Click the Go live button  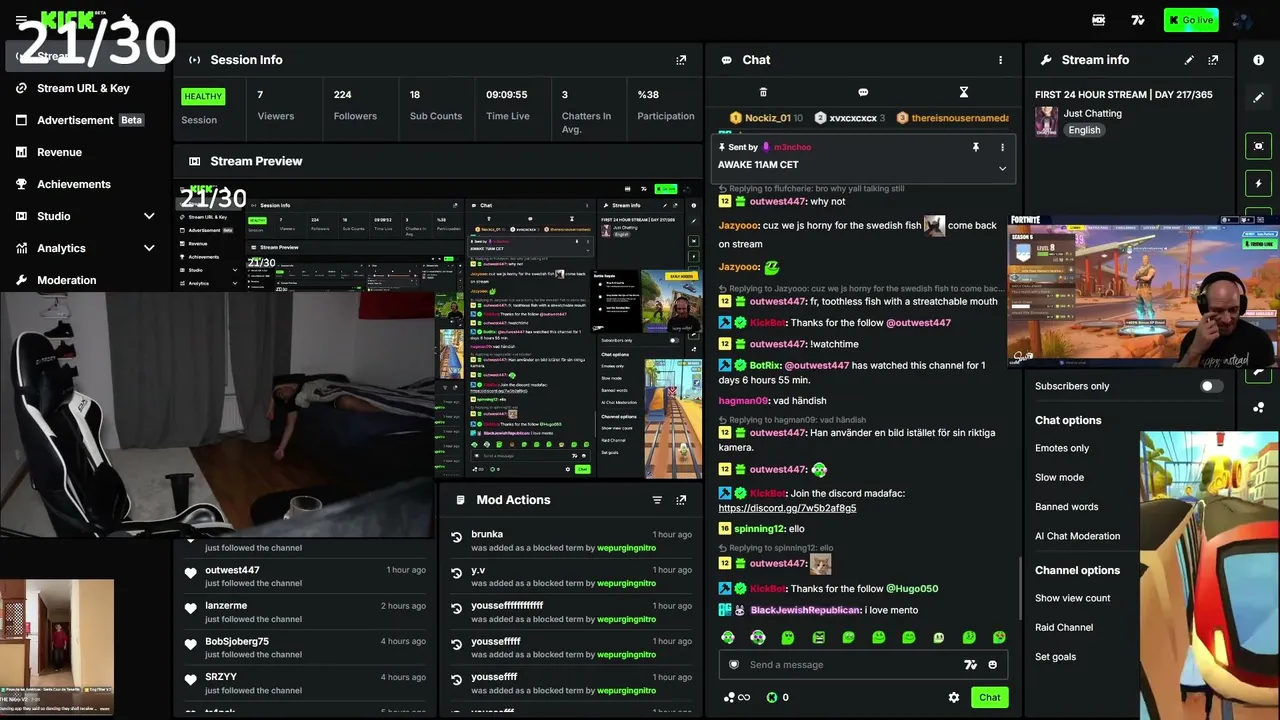[x=1191, y=20]
